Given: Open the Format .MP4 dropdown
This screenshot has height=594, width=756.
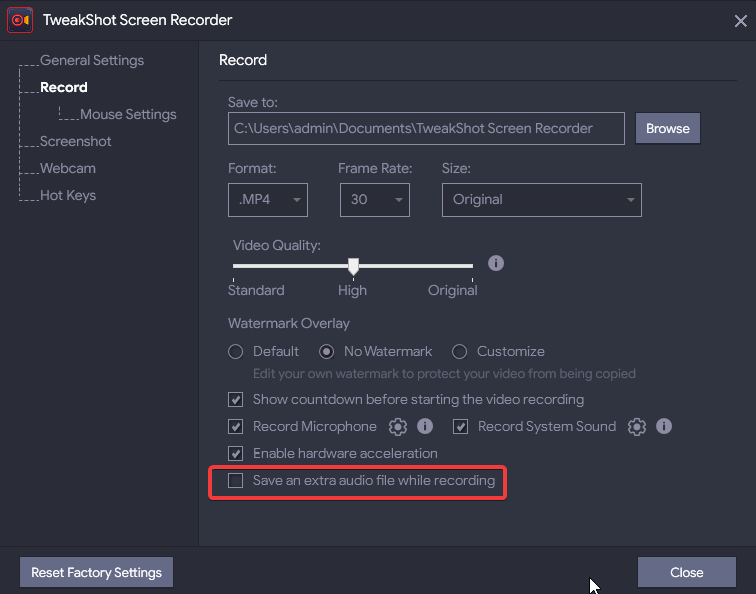Looking at the screenshot, I should point(268,200).
